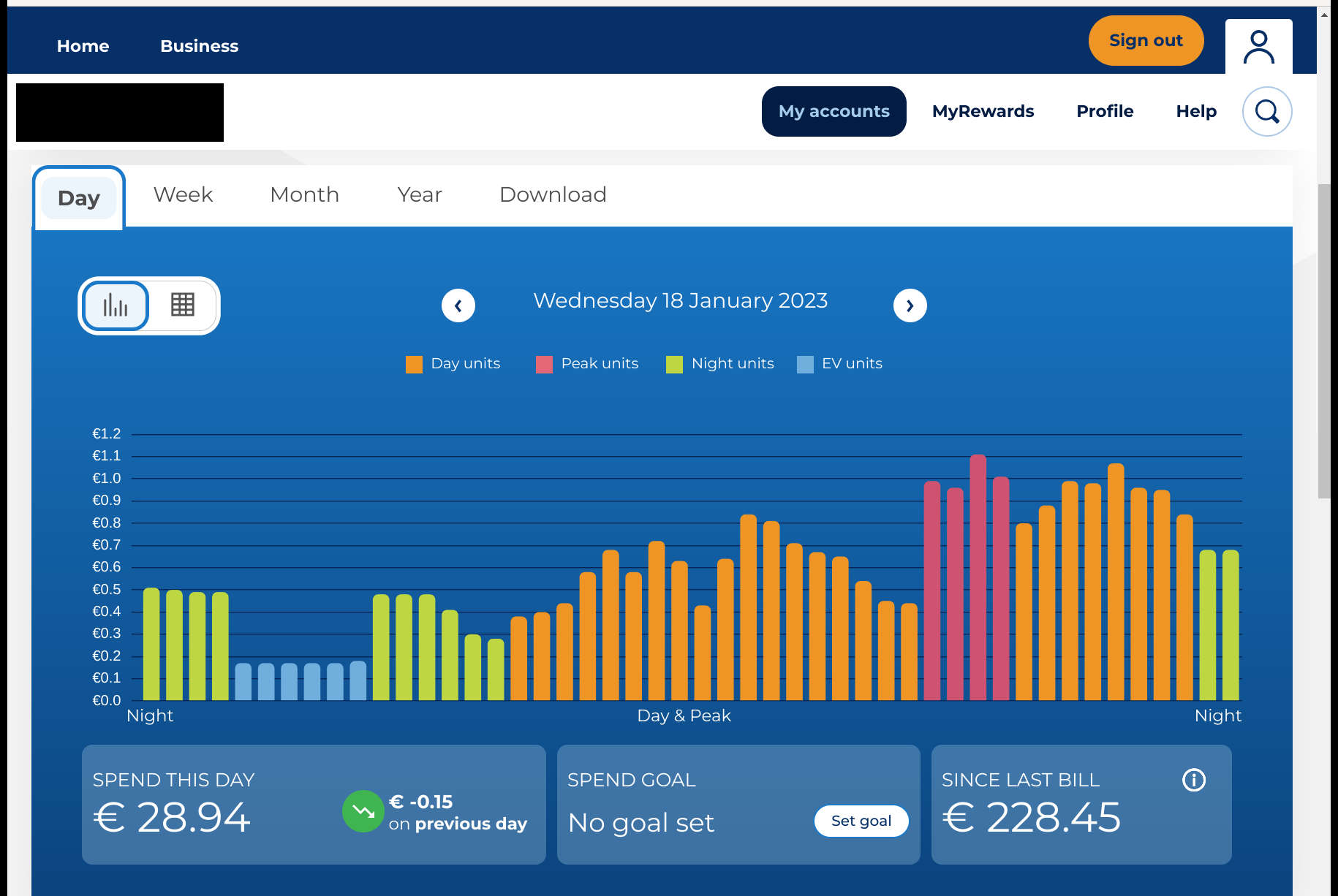Click the Sign out button

1146,40
